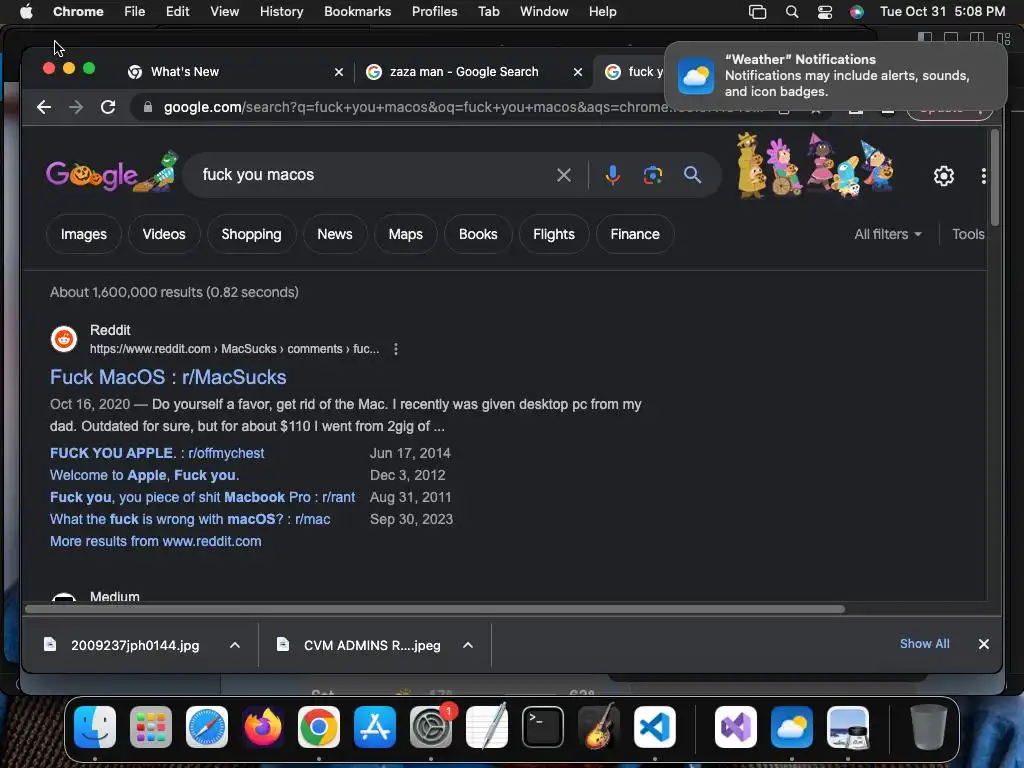Open the All filters dropdown
Screen dimensions: 1024x768
(x=888, y=234)
